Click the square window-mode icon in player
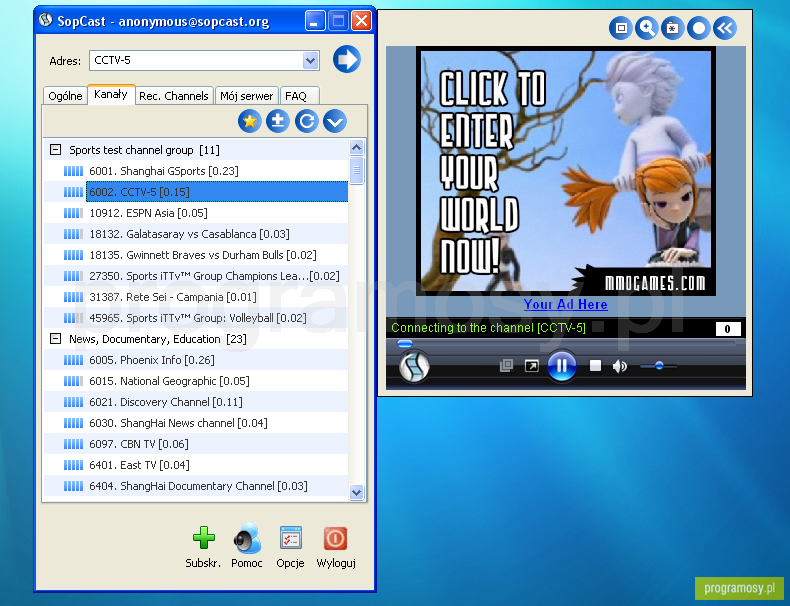This screenshot has height=606, width=790. (621, 28)
